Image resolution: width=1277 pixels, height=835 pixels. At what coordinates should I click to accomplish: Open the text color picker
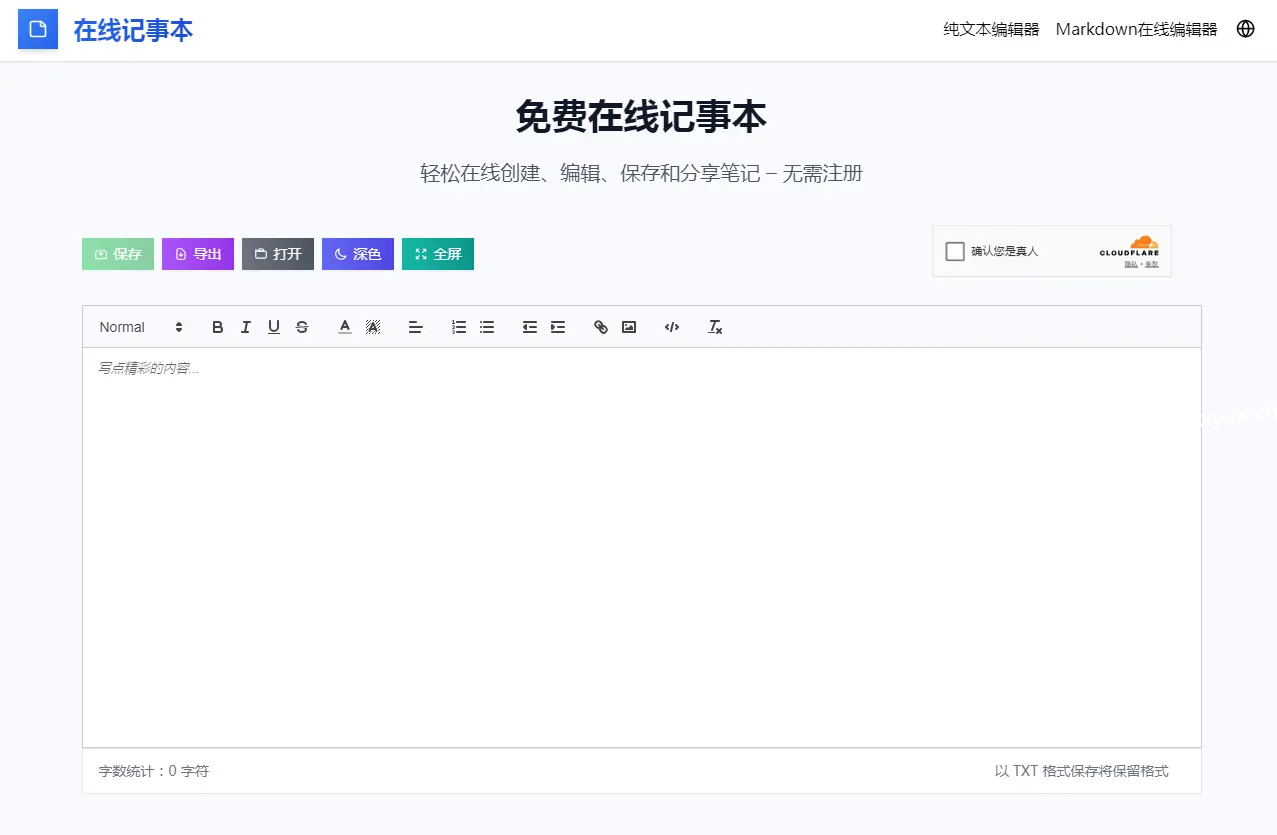click(x=345, y=327)
